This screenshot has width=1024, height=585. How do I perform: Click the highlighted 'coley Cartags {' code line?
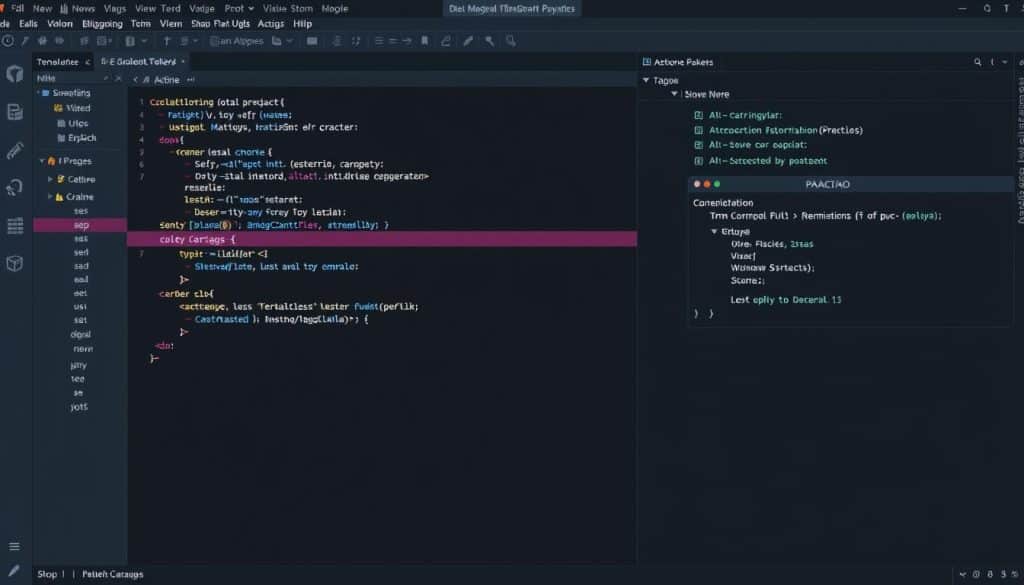tap(382, 239)
